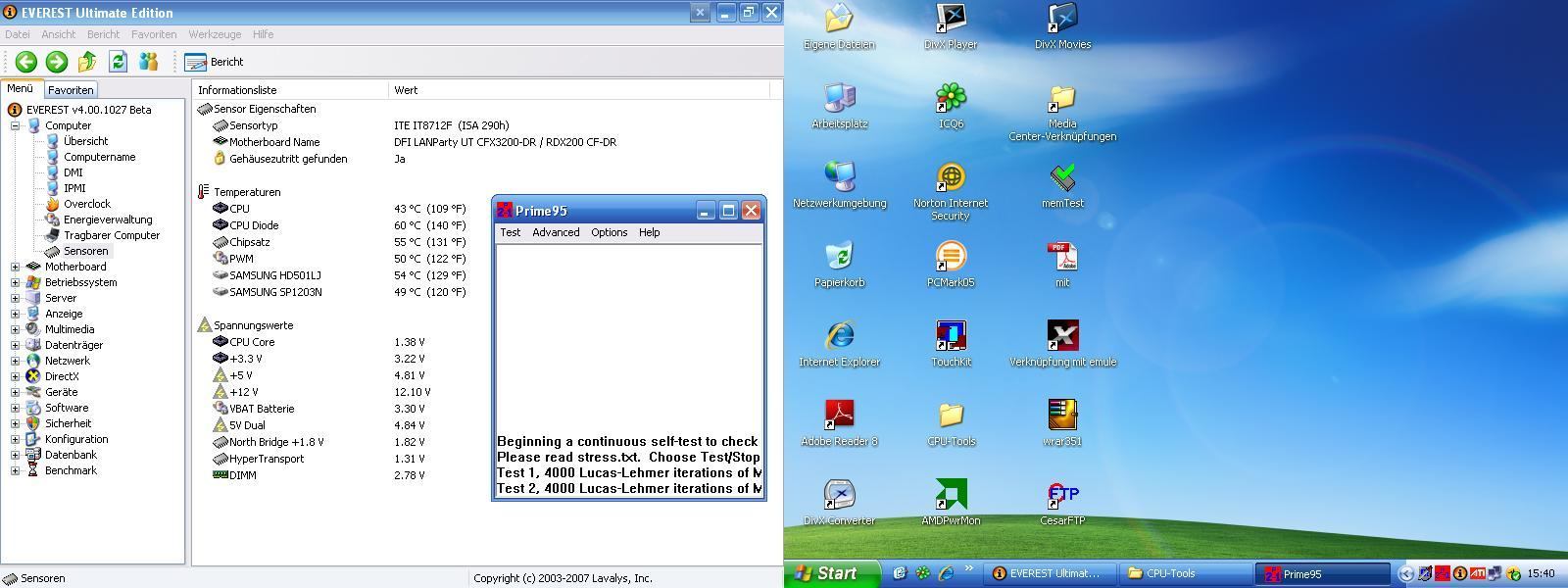Expand the Netzwerk tree node

point(15,361)
